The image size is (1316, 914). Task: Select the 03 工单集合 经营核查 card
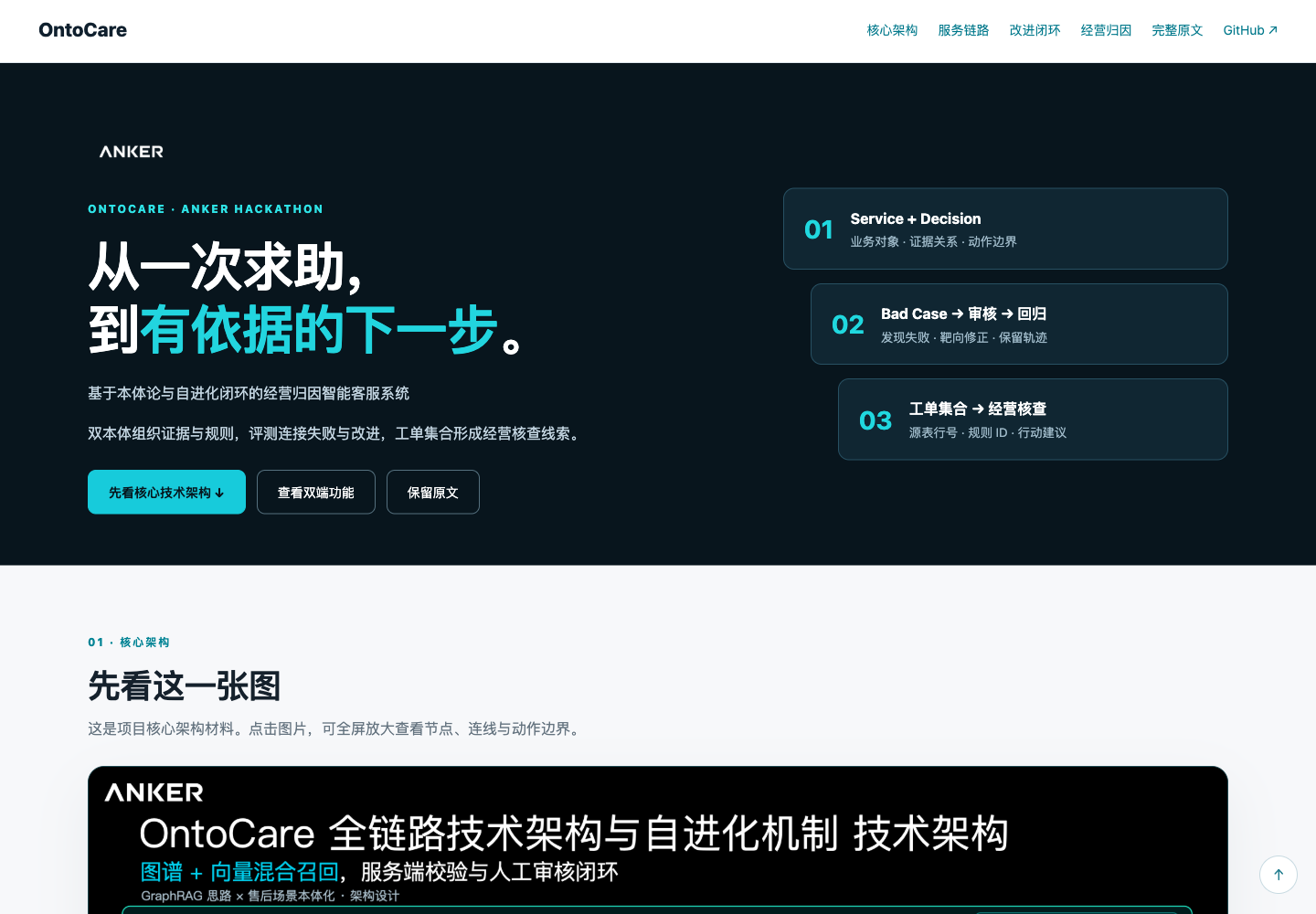(1033, 420)
